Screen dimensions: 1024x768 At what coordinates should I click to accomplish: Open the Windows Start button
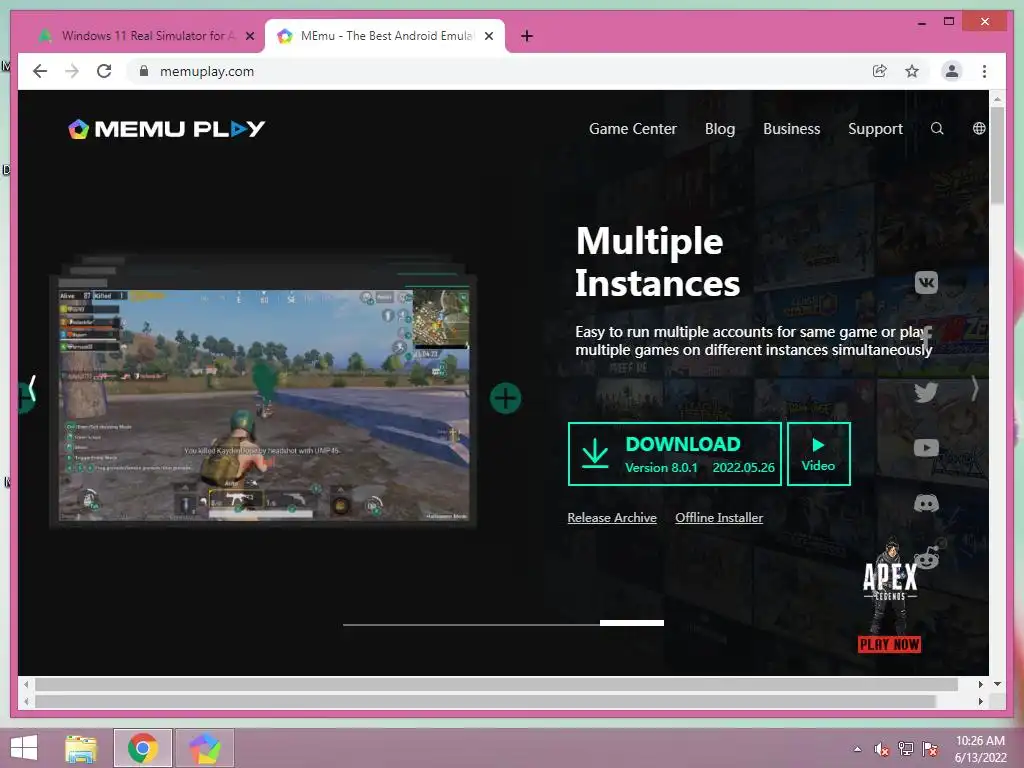[24, 748]
